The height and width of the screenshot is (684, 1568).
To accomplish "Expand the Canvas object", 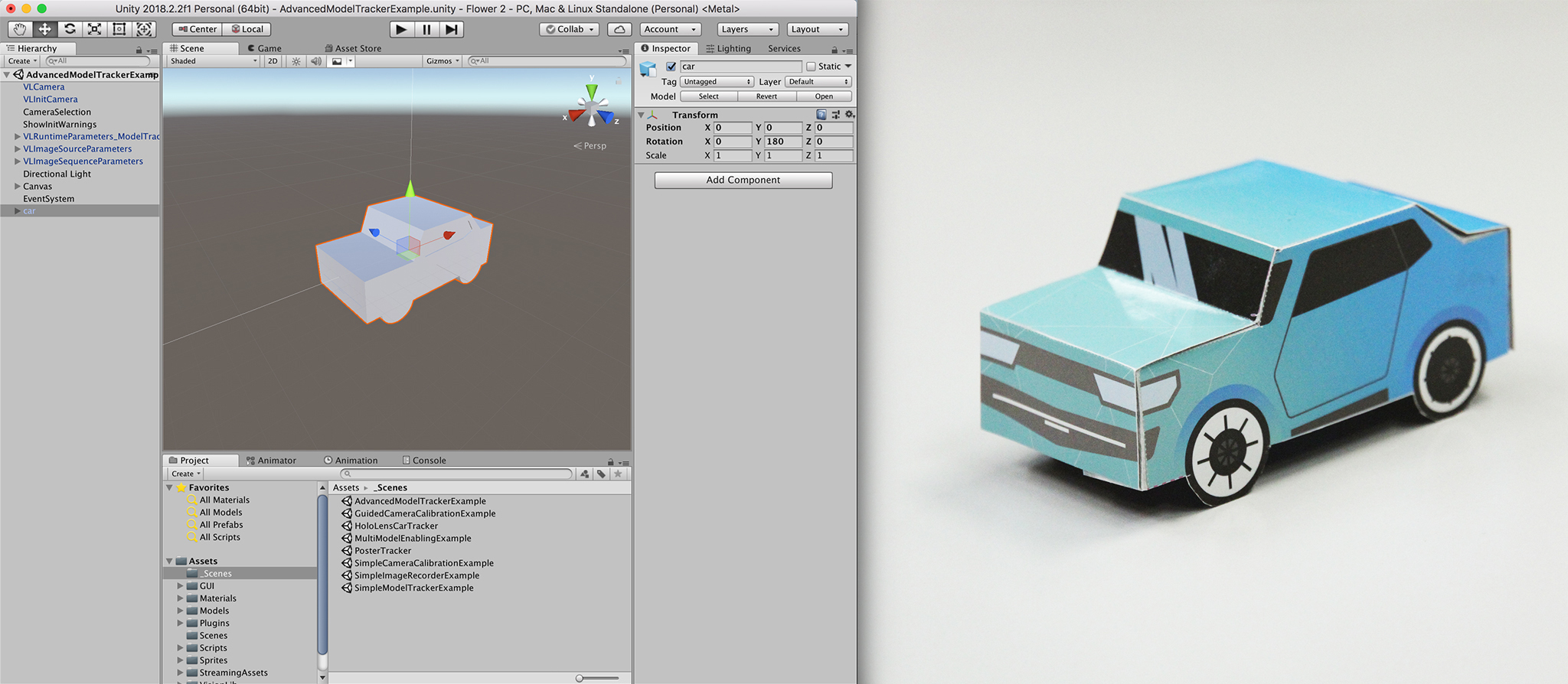I will tap(17, 187).
